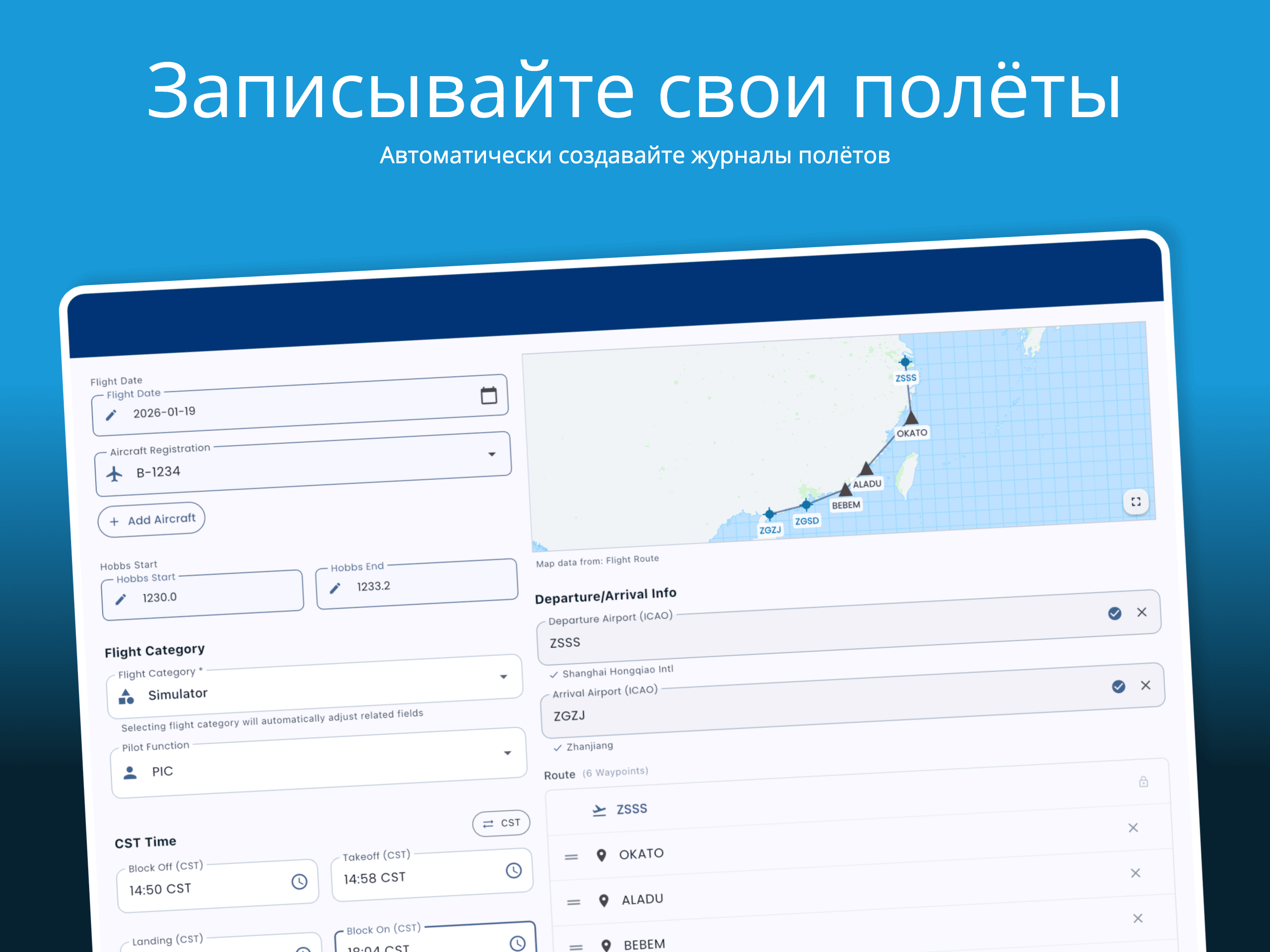Click the verified checkmark on Arrival Airport

tap(1119, 686)
